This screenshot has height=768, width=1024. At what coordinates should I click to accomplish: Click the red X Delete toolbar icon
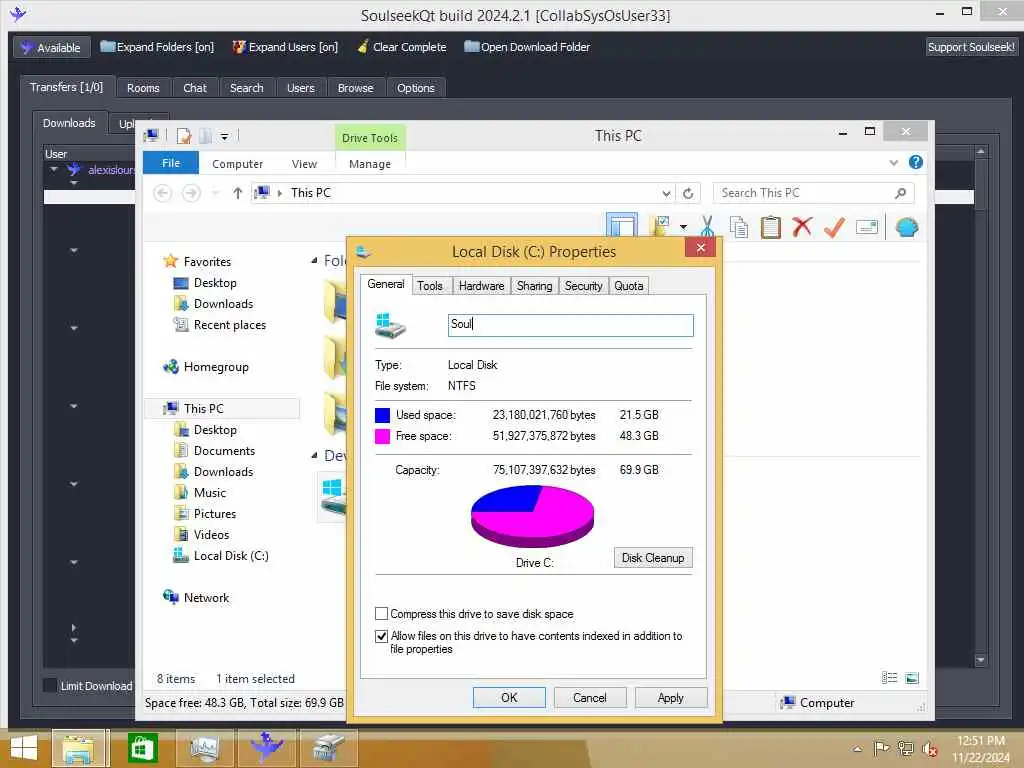coord(802,227)
